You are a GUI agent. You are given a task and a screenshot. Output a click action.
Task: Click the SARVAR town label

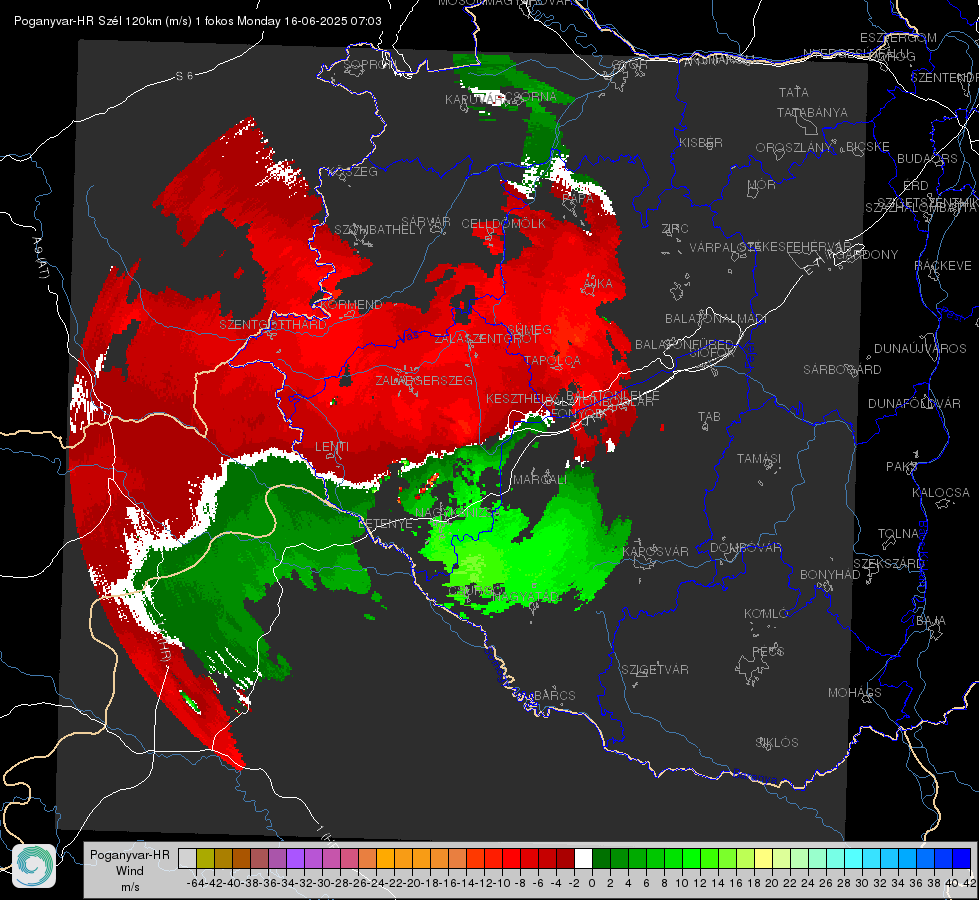426,222
